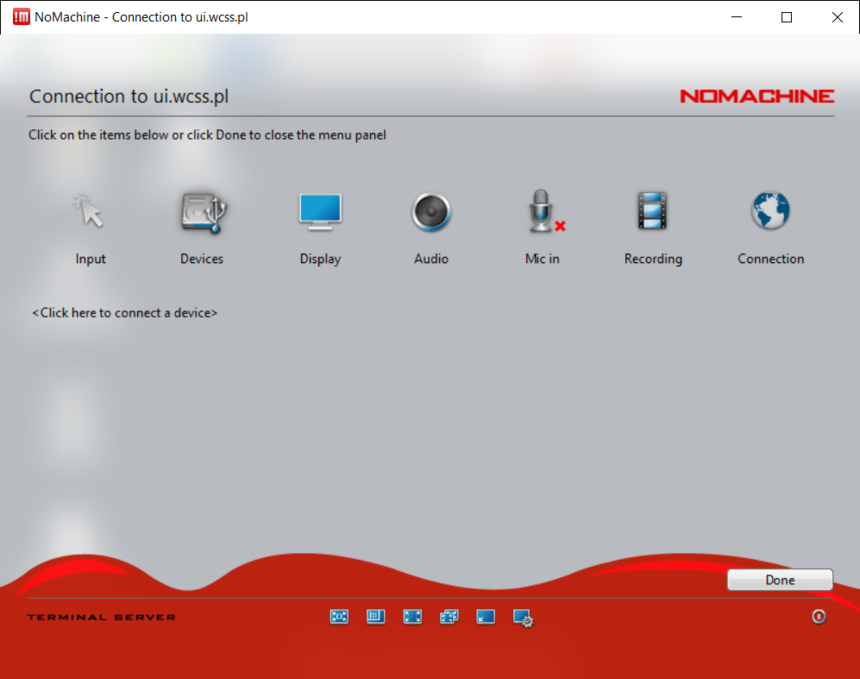This screenshot has width=860, height=679.
Task: Click fullscreen on all monitors icon
Action: click(449, 617)
